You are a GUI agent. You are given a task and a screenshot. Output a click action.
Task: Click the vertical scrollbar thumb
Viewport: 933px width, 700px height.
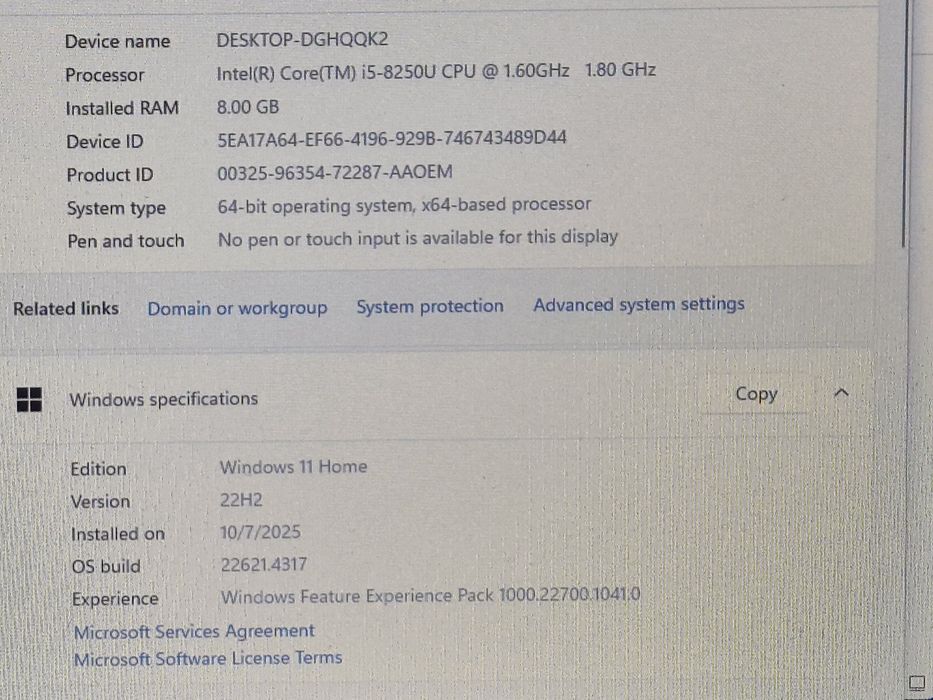(x=905, y=123)
